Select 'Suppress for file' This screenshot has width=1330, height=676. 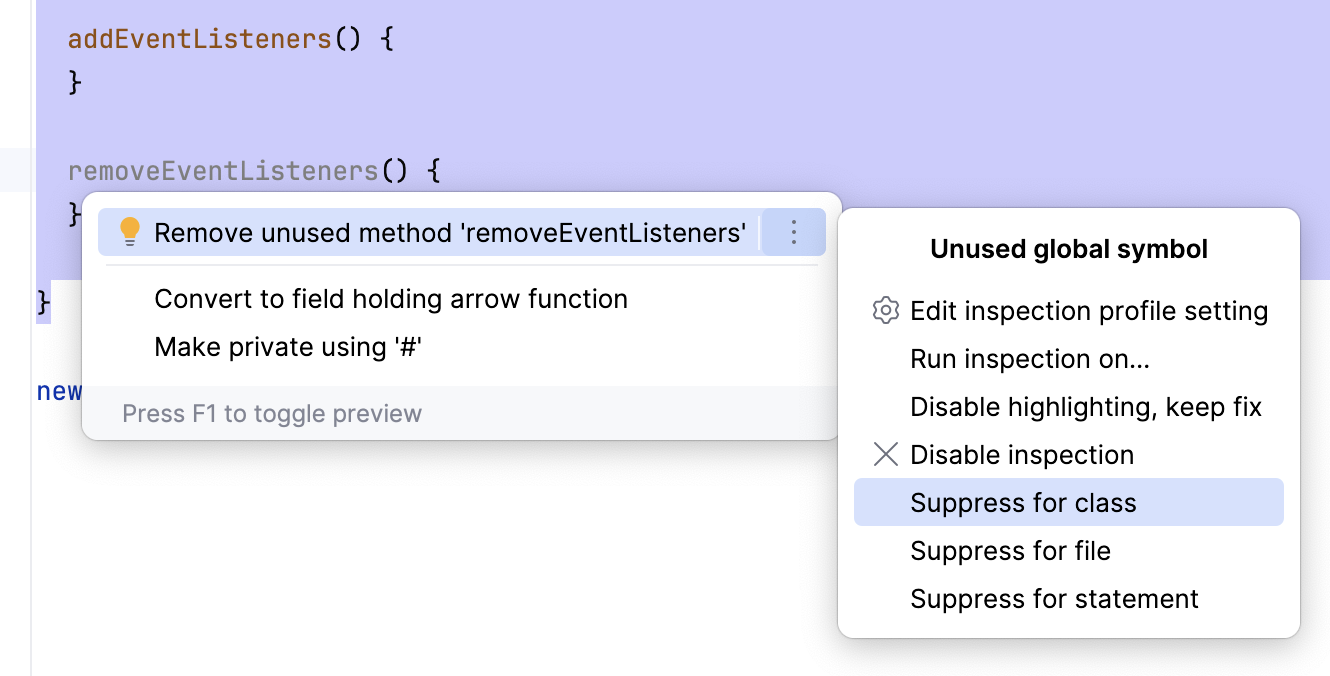pos(1010,551)
